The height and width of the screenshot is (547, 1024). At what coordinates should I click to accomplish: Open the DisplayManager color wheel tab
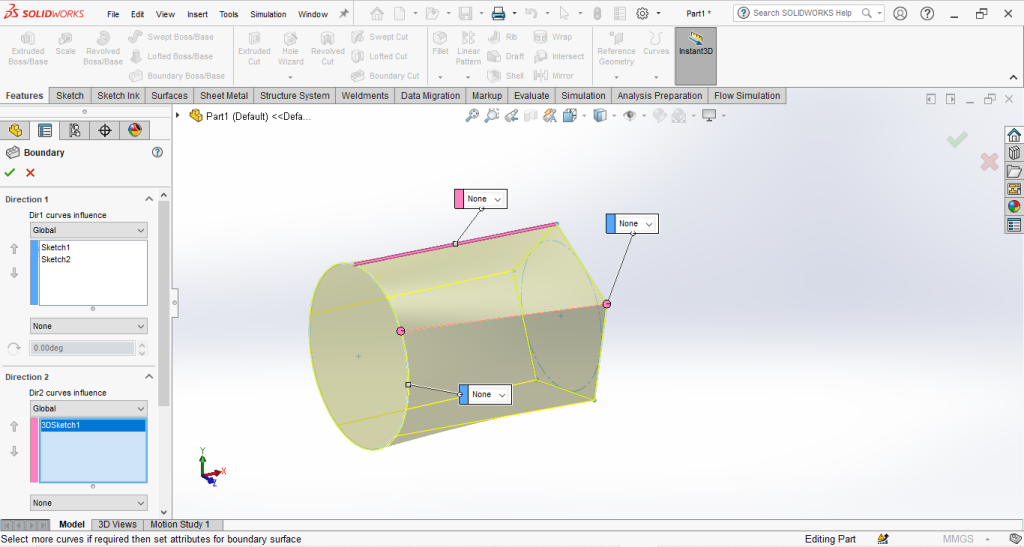pyautogui.click(x=135, y=130)
